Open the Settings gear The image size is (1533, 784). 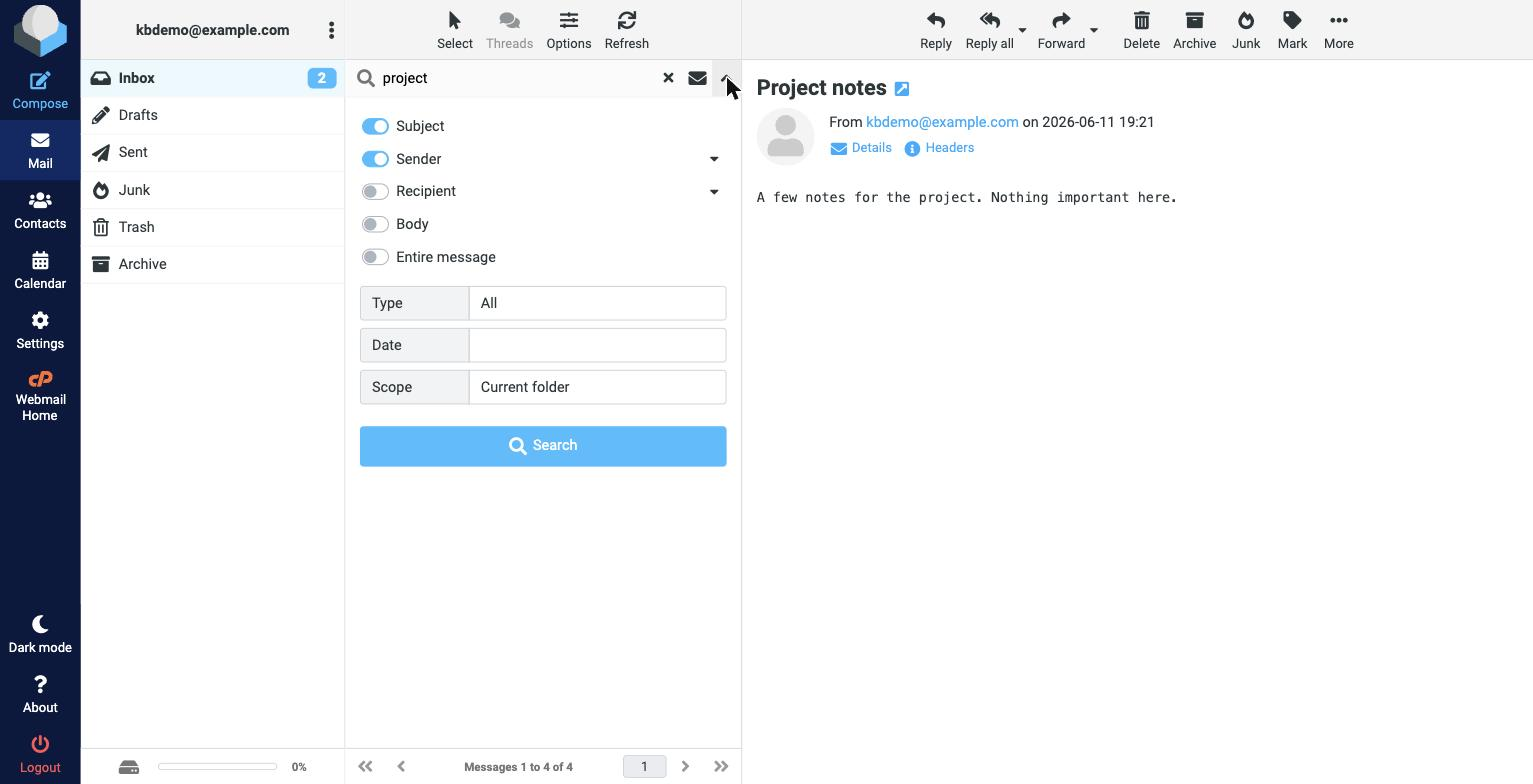pyautogui.click(x=40, y=330)
